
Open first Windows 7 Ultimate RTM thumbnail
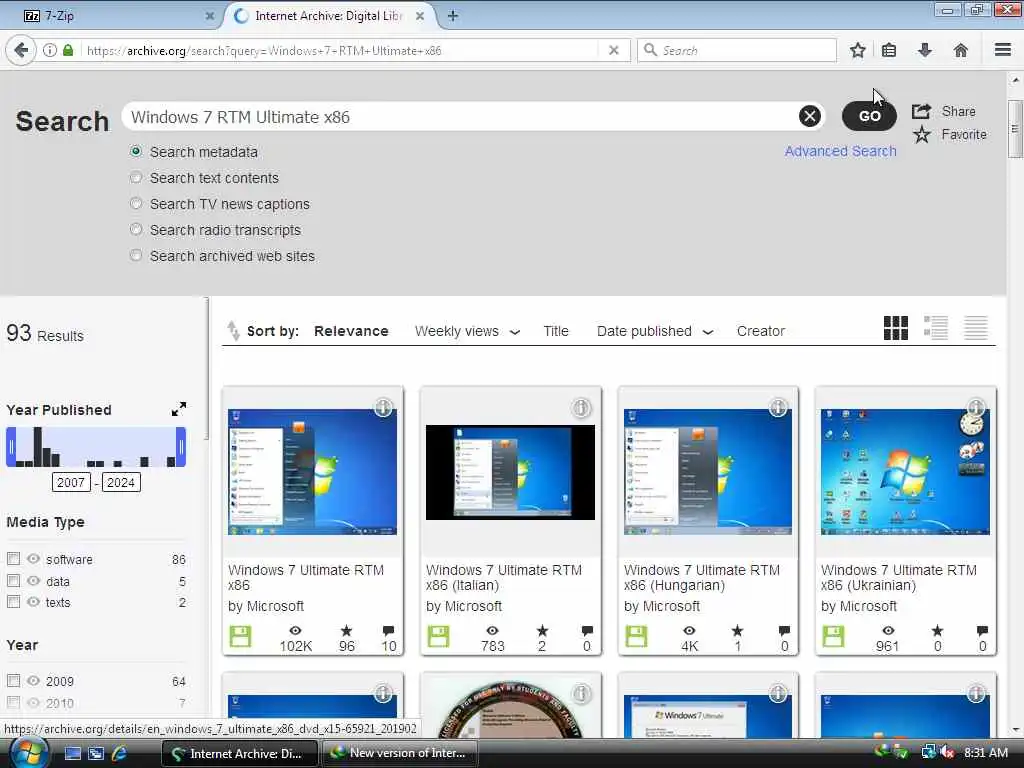pos(312,472)
